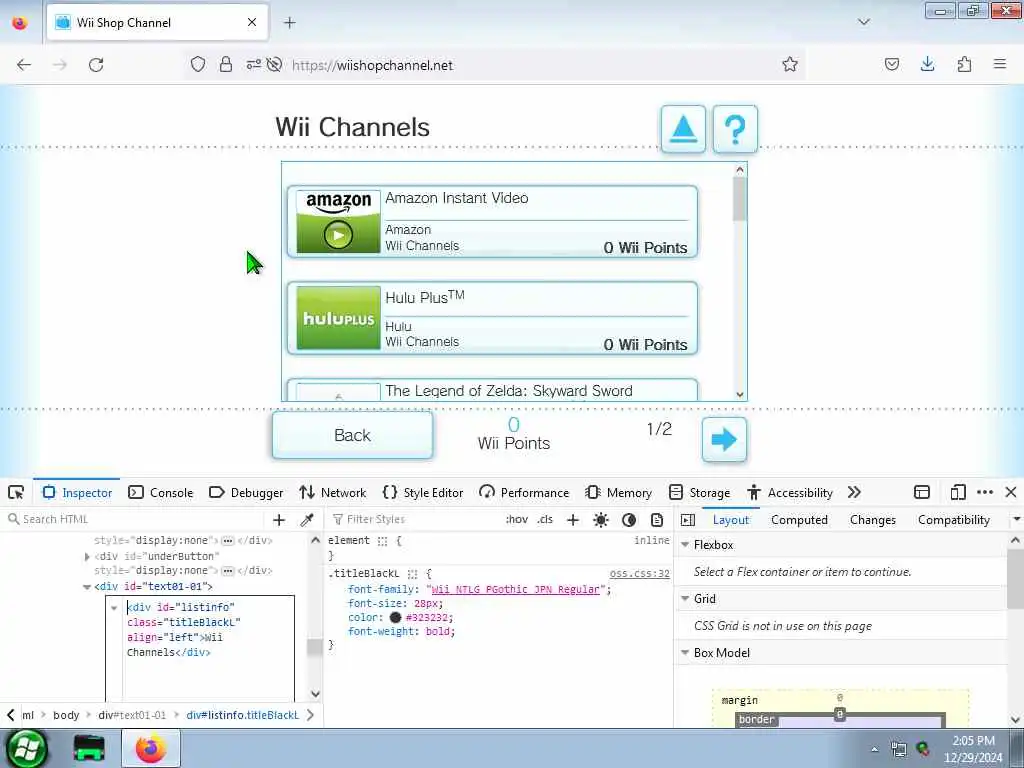The height and width of the screenshot is (768, 1024).
Task: Collapse the Grid section
Action: pos(685,598)
